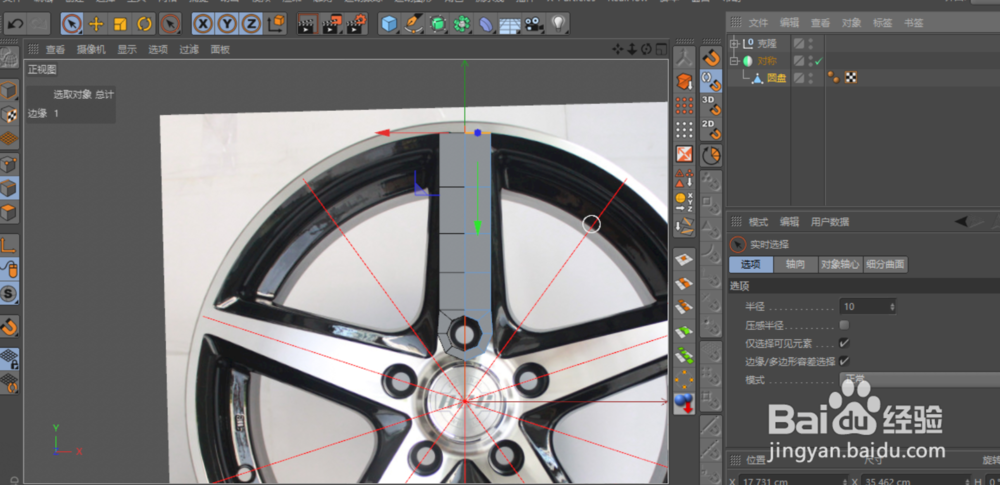Select the 圆盘 object in tree
The image size is (1000, 485).
(x=777, y=78)
